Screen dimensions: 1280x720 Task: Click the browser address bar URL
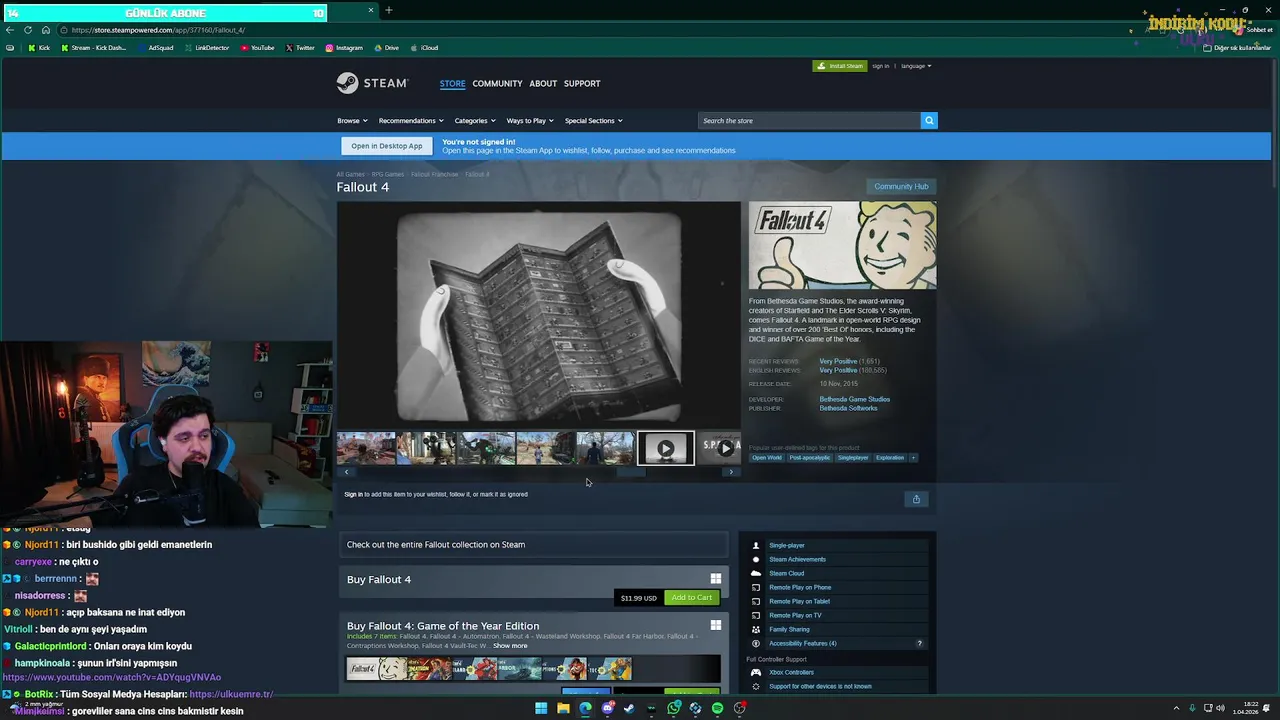click(x=158, y=30)
